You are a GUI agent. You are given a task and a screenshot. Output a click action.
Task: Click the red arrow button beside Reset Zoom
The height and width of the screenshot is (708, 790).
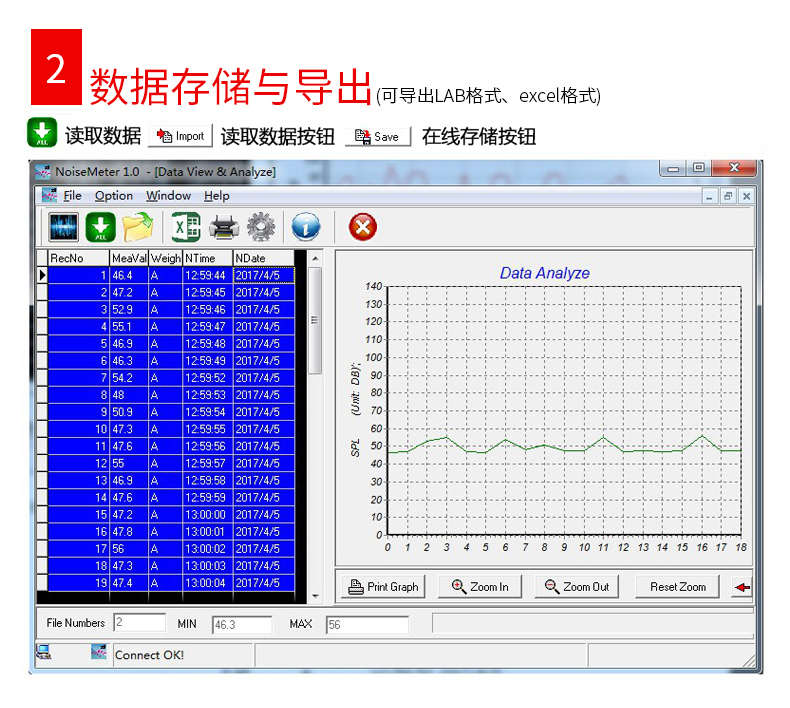coord(741,587)
